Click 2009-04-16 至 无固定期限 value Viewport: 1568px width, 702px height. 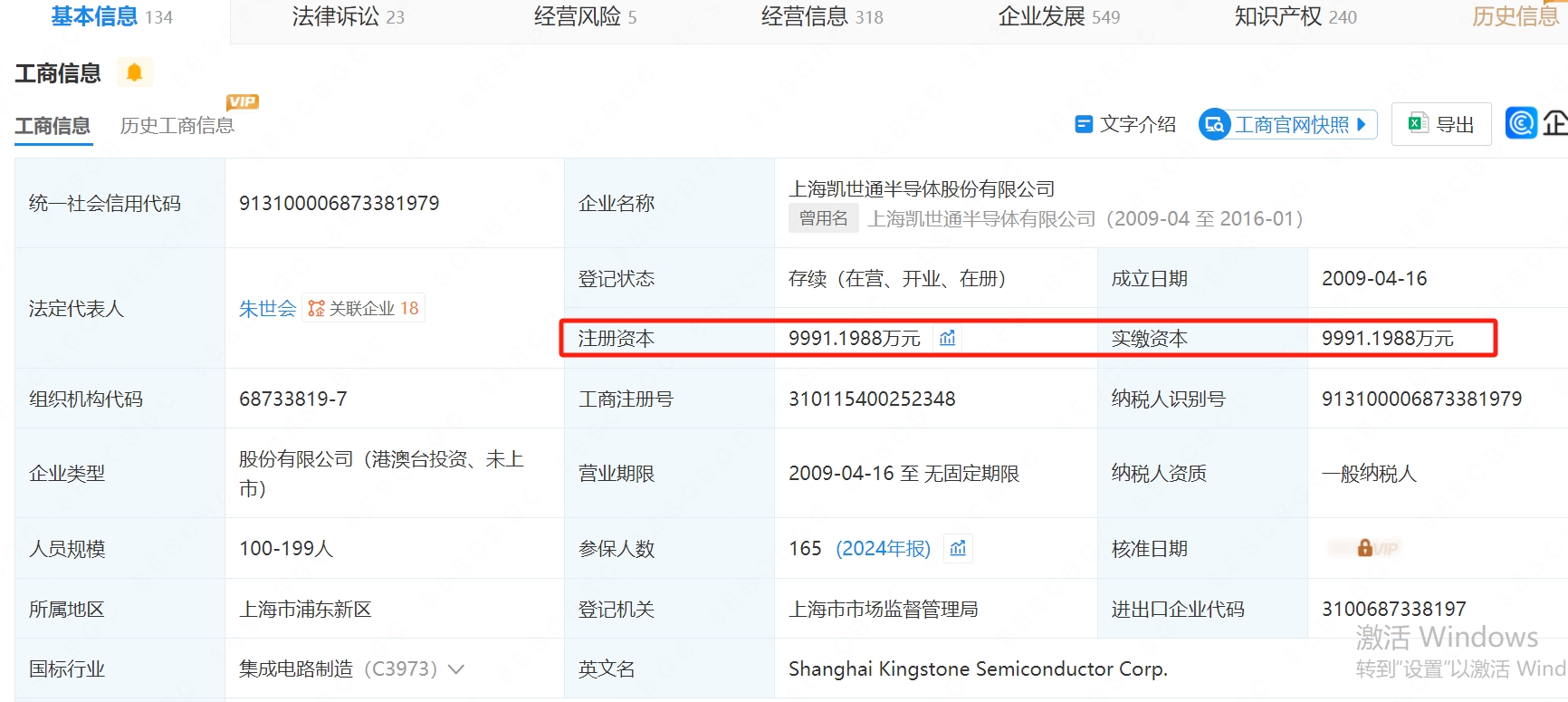point(904,473)
